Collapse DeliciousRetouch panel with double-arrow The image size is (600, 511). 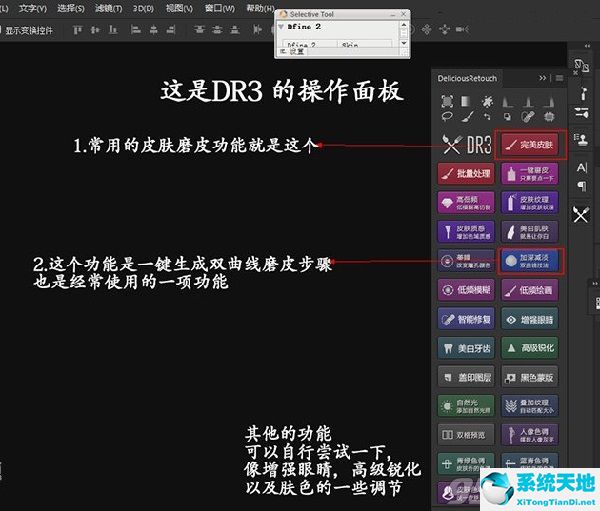point(542,78)
